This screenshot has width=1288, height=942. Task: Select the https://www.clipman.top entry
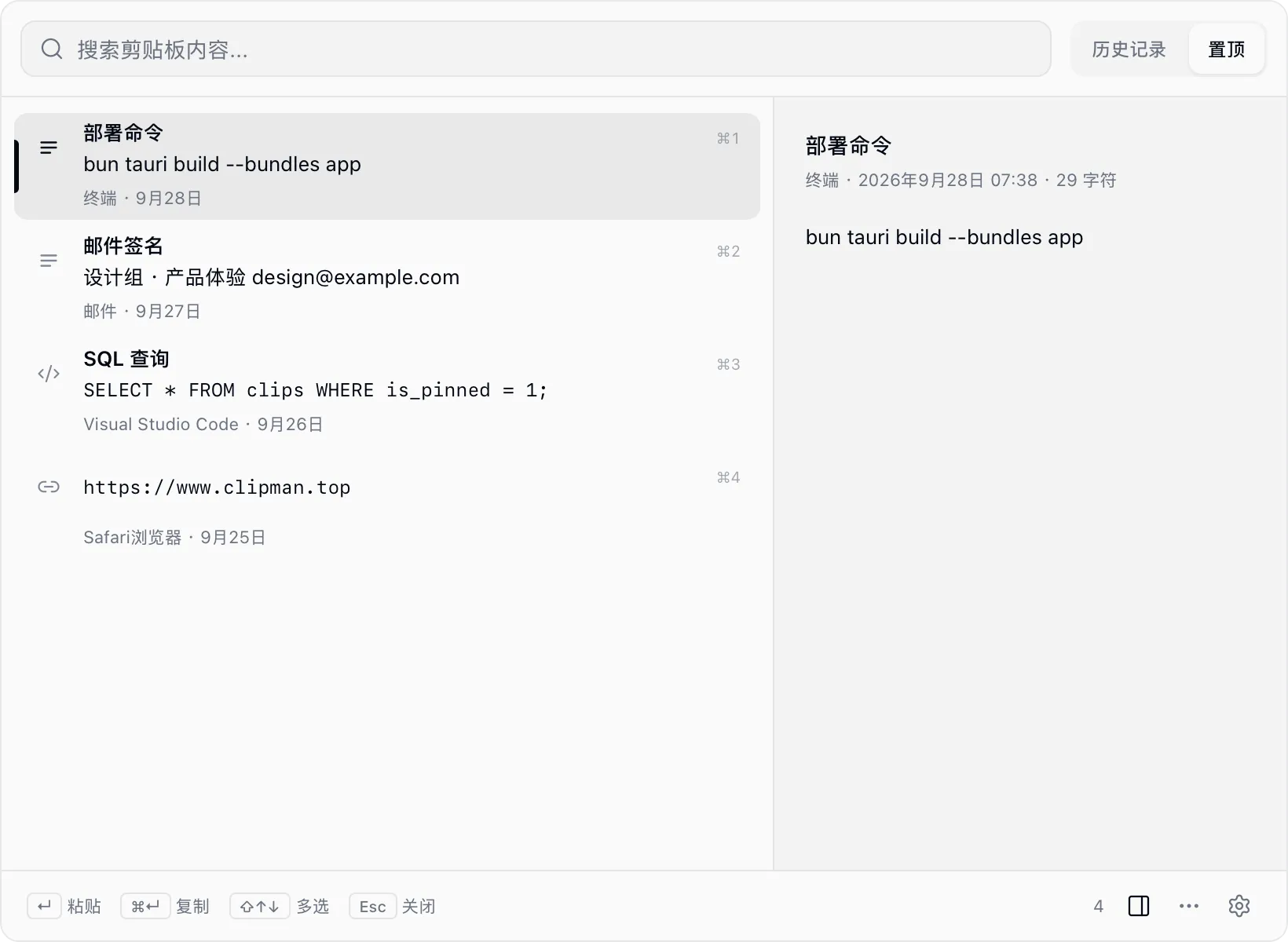pyautogui.click(x=386, y=506)
